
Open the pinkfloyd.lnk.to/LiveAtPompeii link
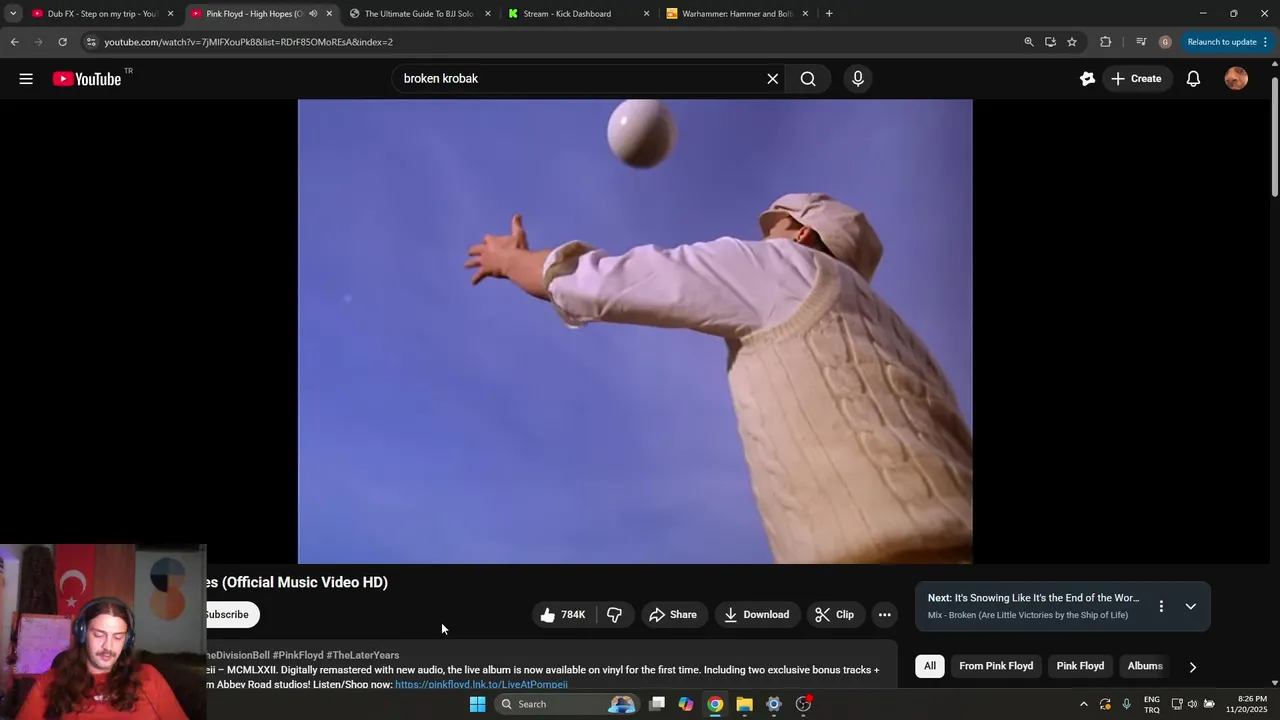click(x=481, y=684)
